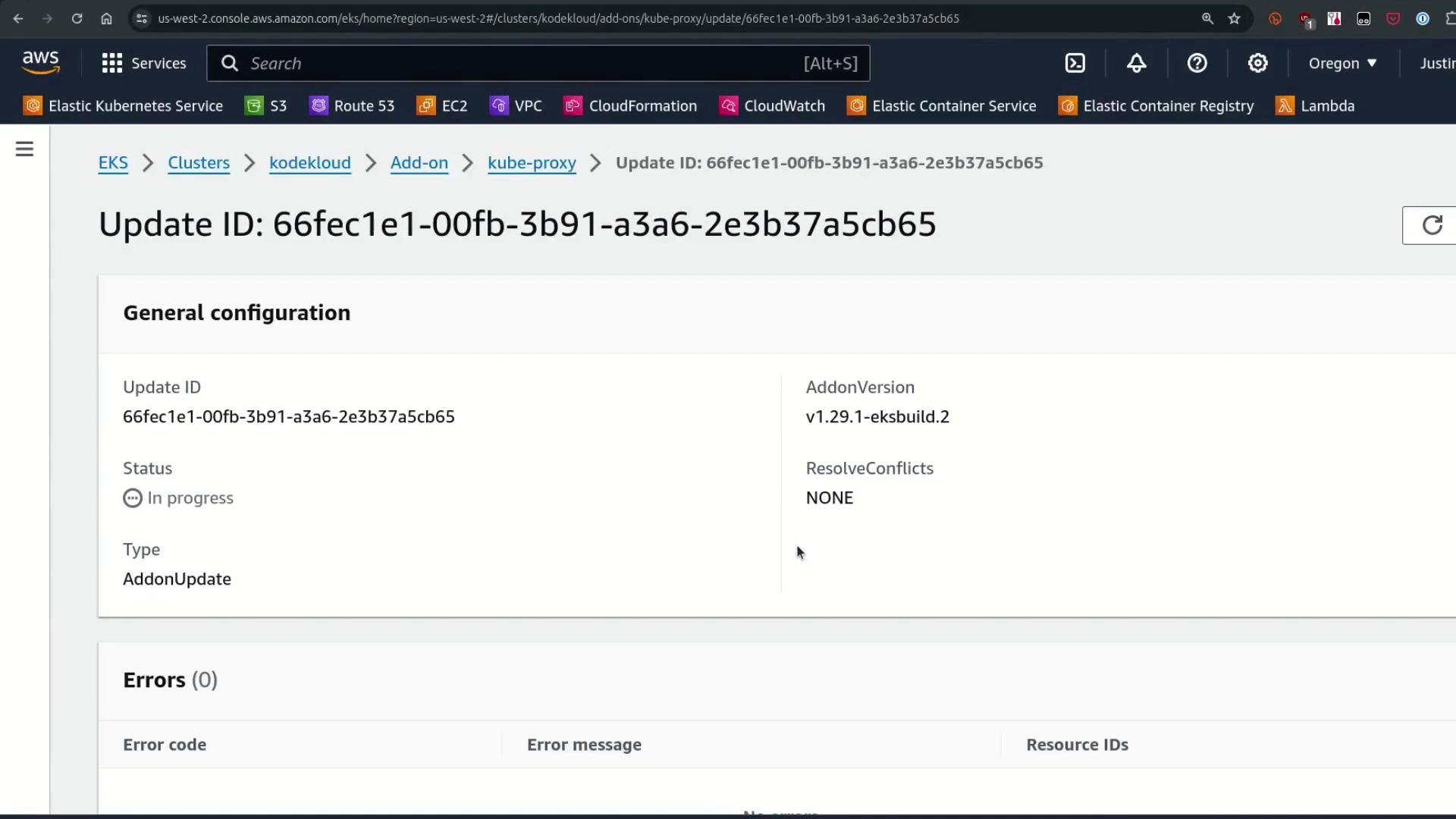This screenshot has width=1456, height=819.
Task: Open settings gear in AWS header
Action: click(x=1257, y=63)
